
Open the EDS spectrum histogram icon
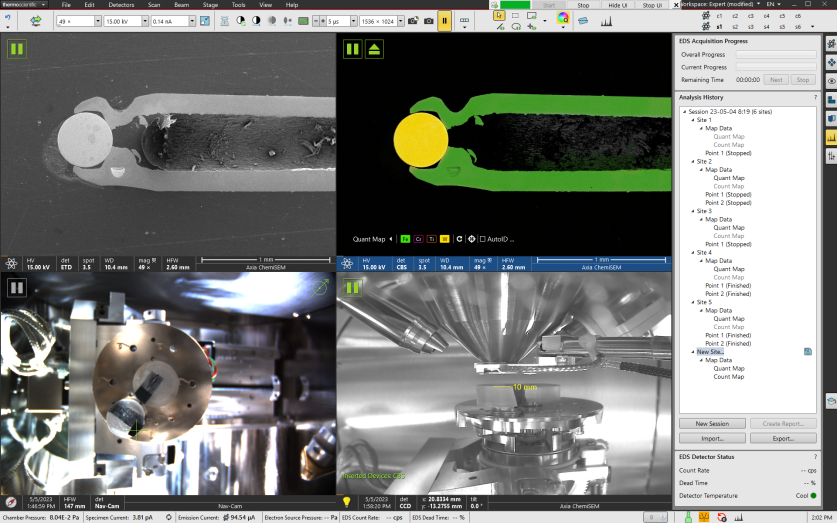click(605, 19)
